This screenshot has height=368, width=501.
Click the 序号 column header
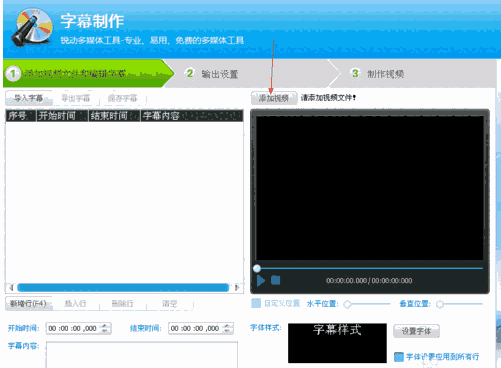(x=21, y=116)
